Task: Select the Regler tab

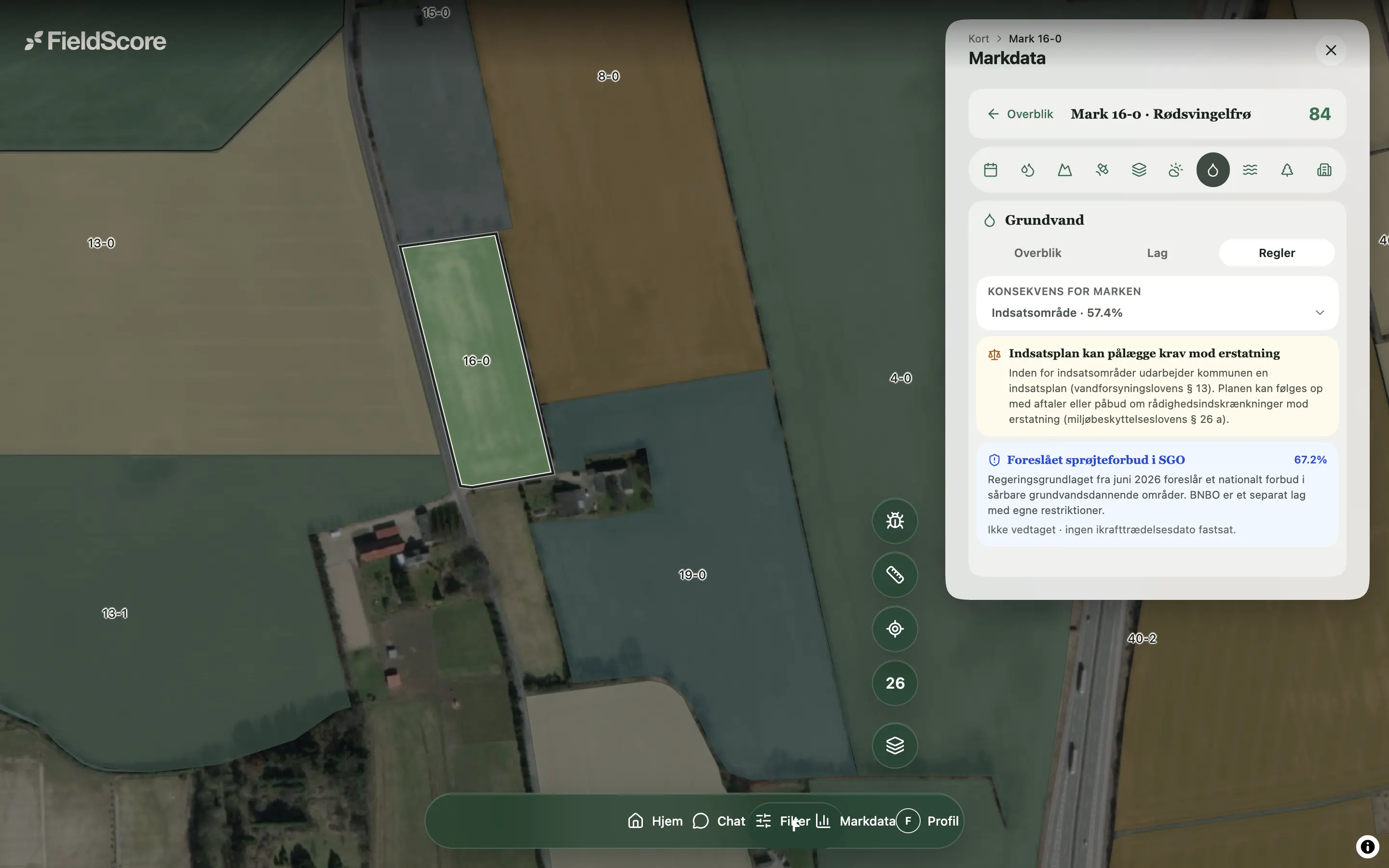Action: [1277, 253]
